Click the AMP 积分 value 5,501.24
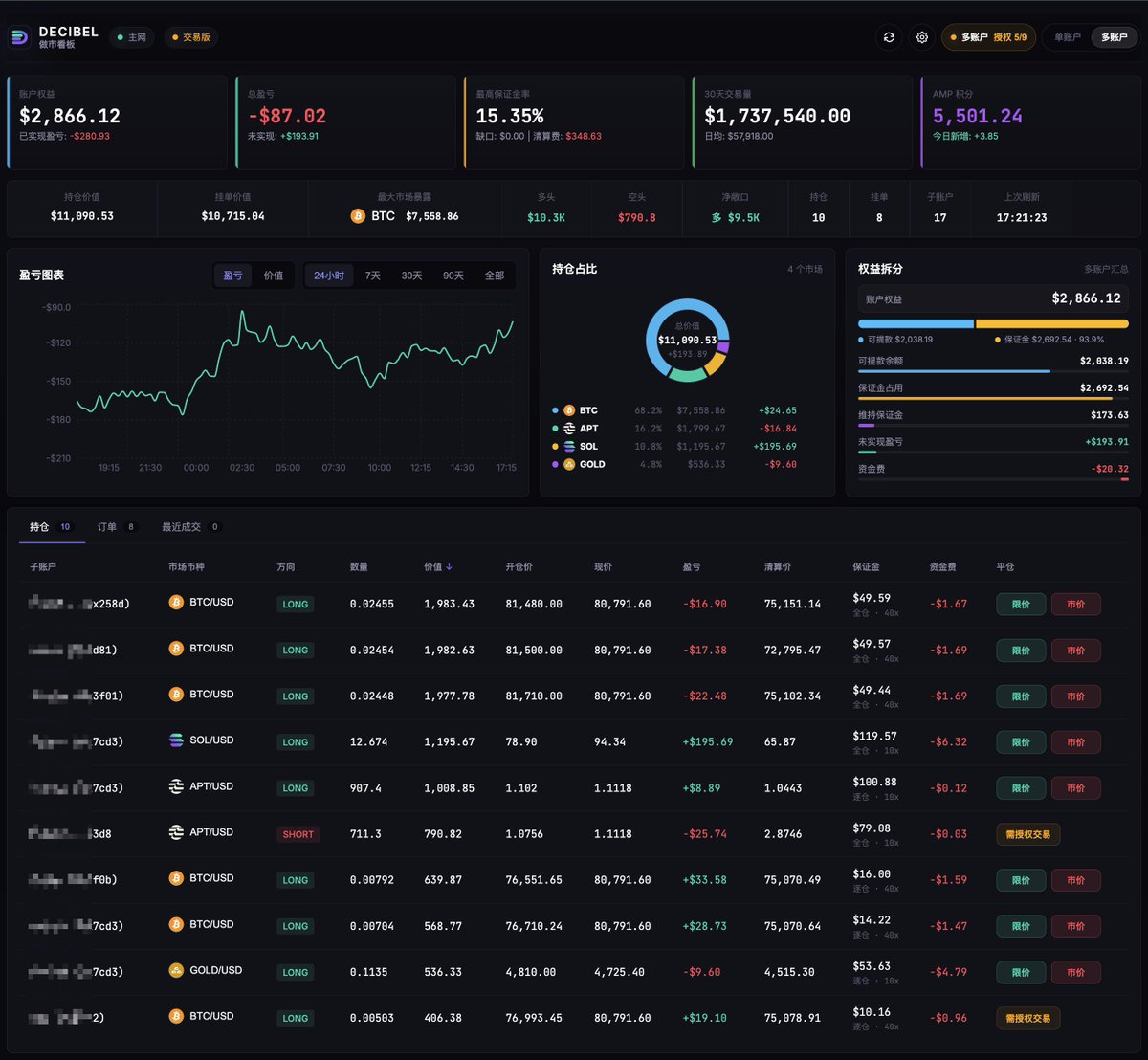This screenshot has height=1060, width=1148. (x=978, y=116)
